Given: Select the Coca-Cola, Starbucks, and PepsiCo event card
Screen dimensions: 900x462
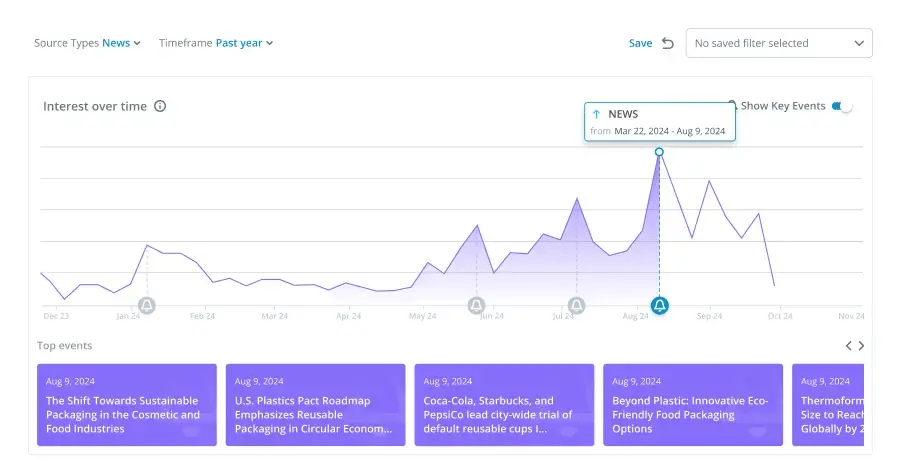Looking at the screenshot, I should 504,405.
